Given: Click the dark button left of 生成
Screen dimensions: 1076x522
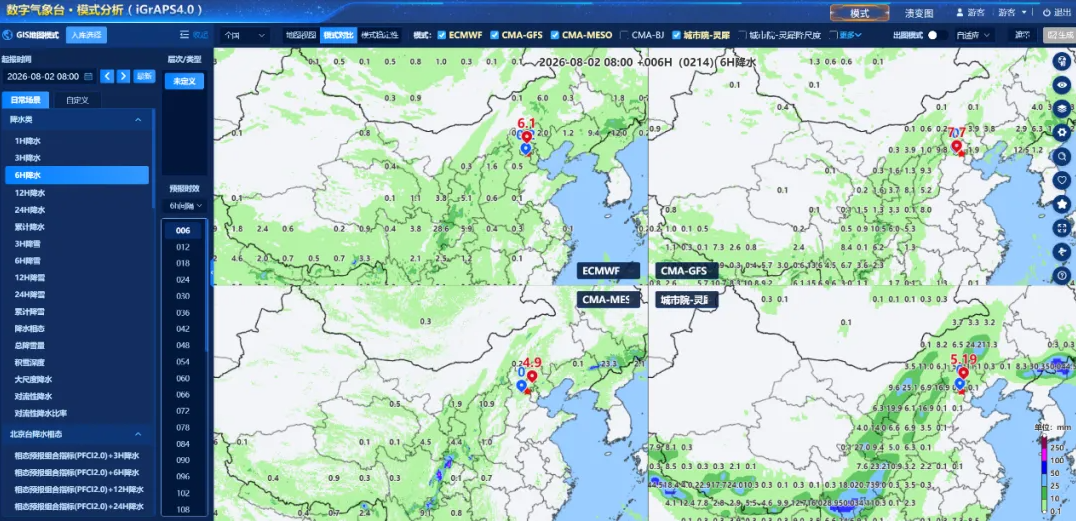Looking at the screenshot, I should coord(1022,35).
